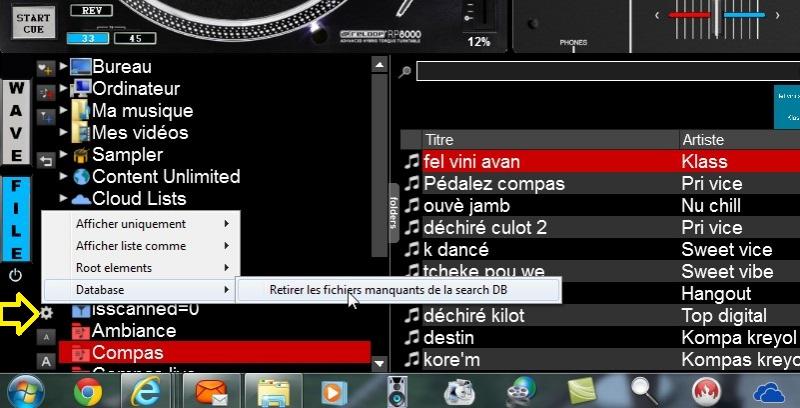Click the Ambiance red folder icon
Screen dimensions: 800x408
[81, 331]
